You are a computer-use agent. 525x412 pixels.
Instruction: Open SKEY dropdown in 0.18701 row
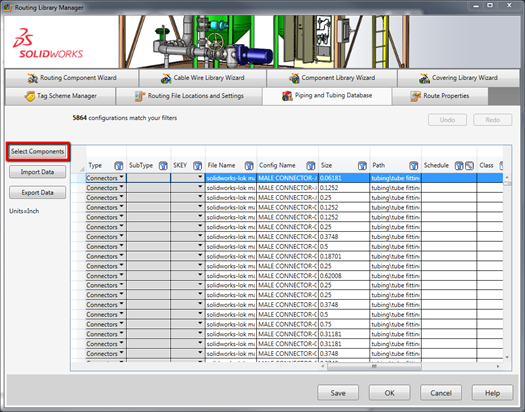[200, 255]
